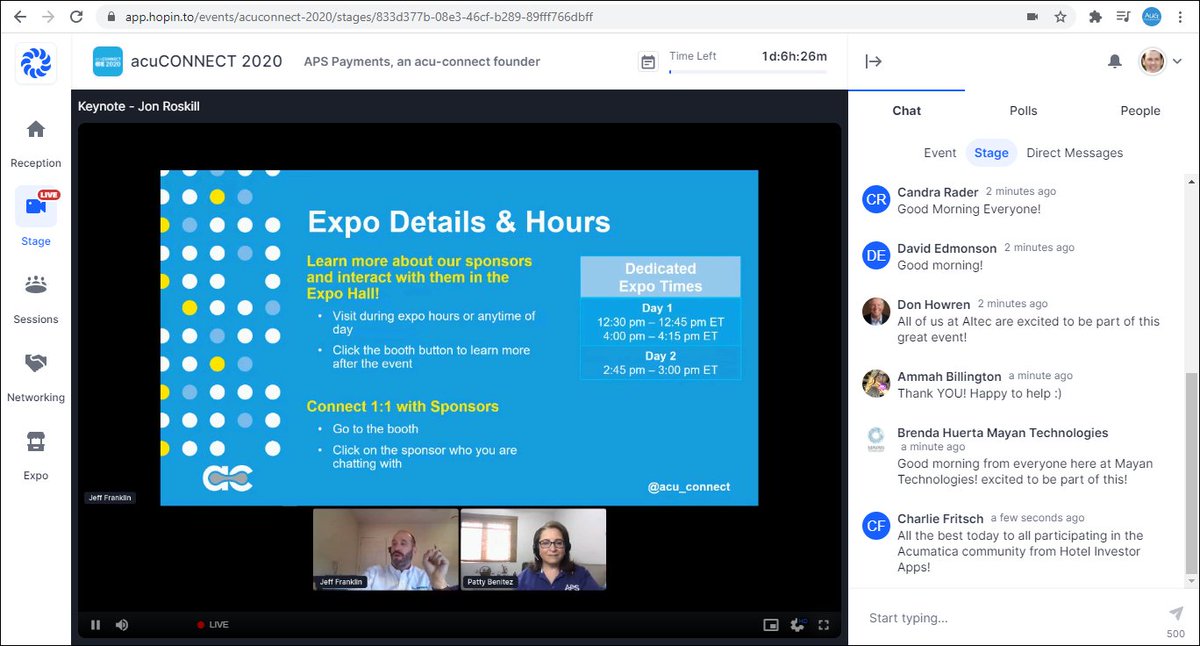Open video quality settings gear
The image size is (1200, 646).
(797, 625)
